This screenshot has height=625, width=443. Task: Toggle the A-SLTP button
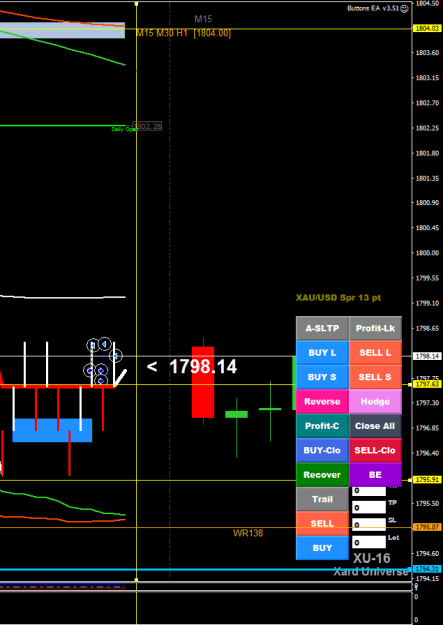(x=322, y=328)
